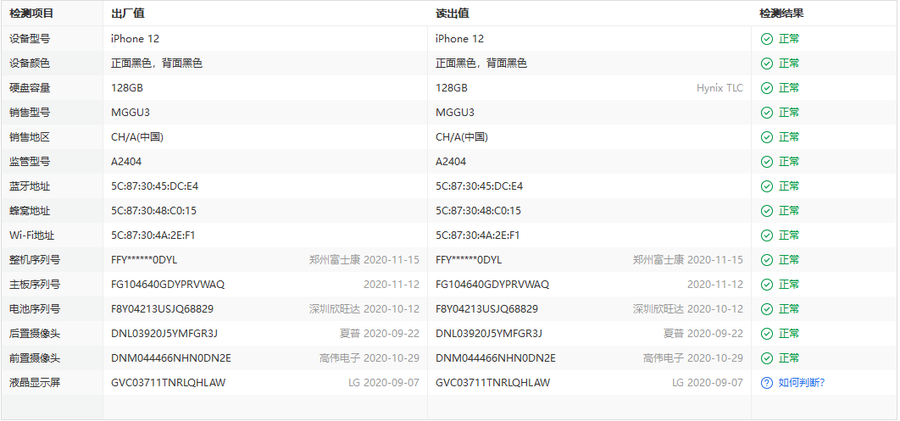900x421 pixels.
Task: Click 夏普 2020-09-22 in 读出值 column
Action: click(x=703, y=334)
